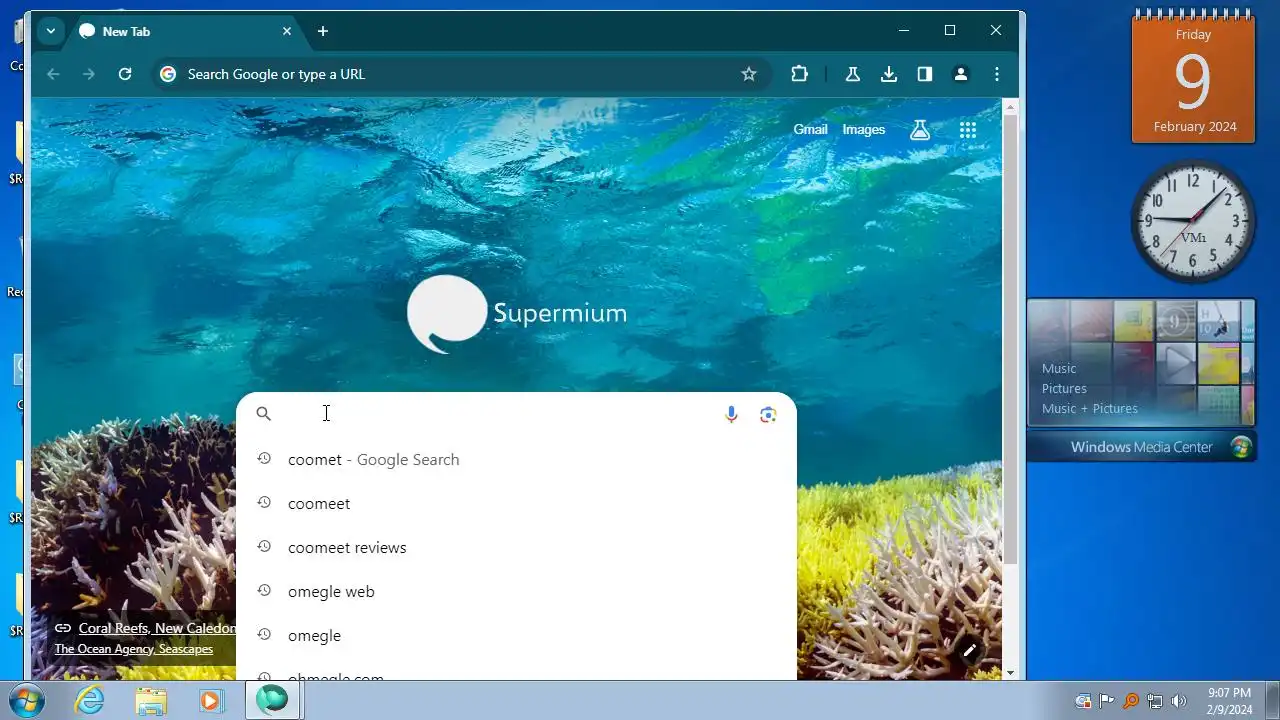1280x720 pixels.
Task: Select the 'coomeet' suggestion
Action: click(516, 504)
